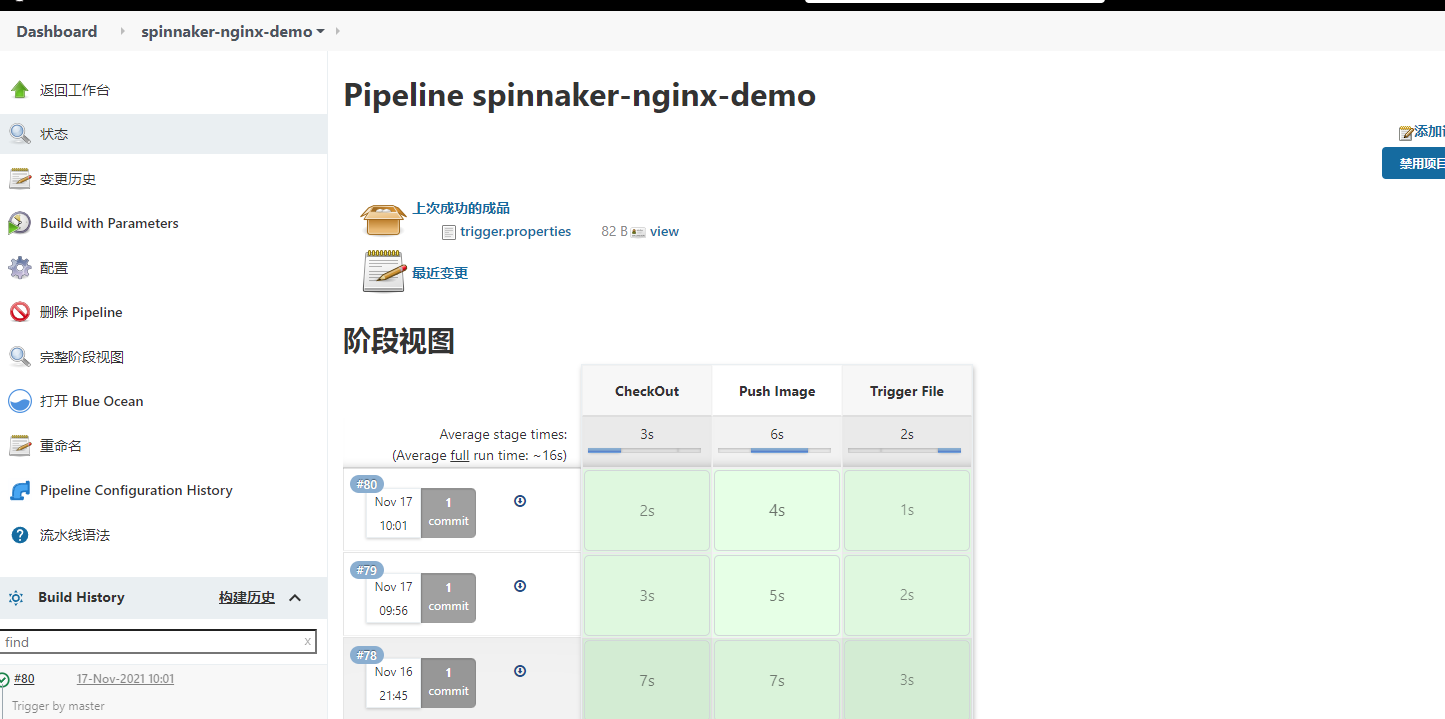Viewport: 1445px width, 719px height.
Task: Click the edit description icon at top right
Action: click(x=1406, y=133)
